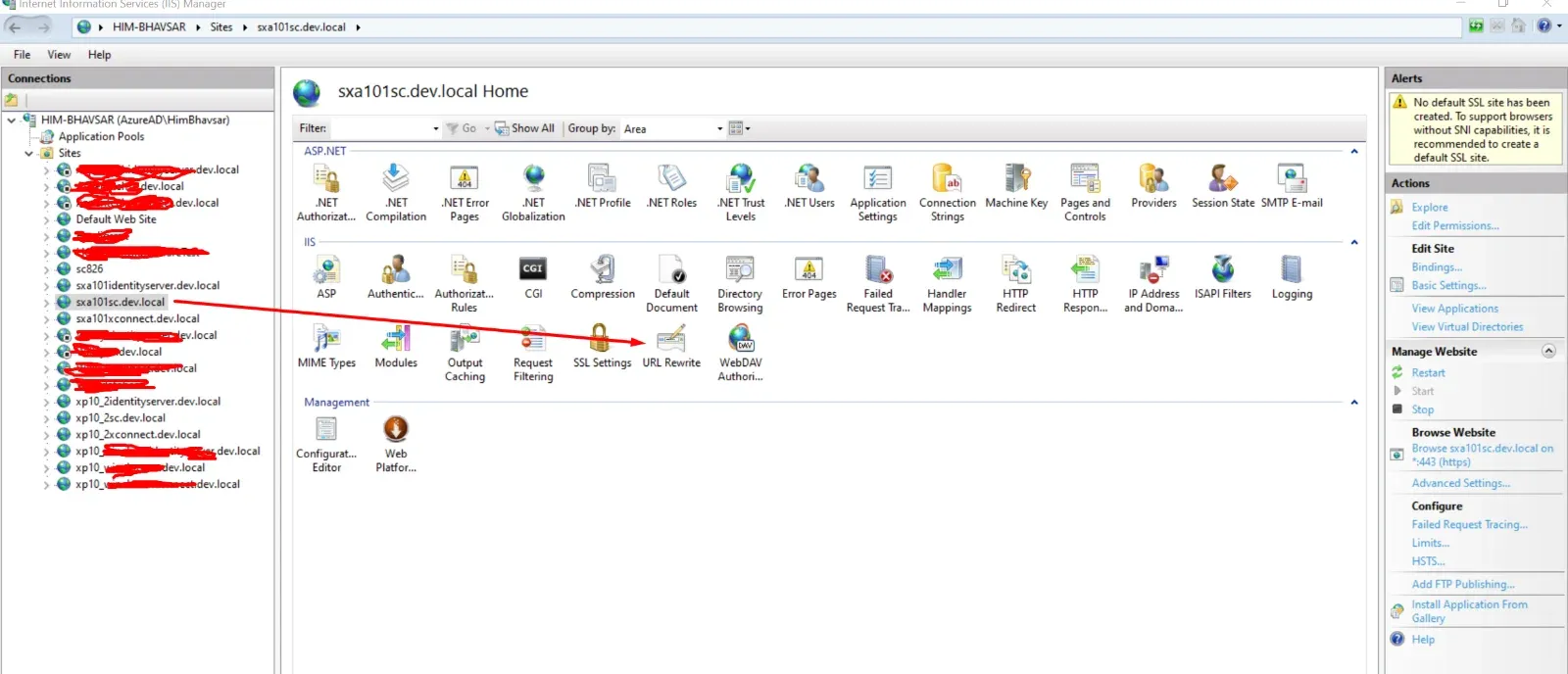Image resolution: width=1568 pixels, height=674 pixels.
Task: Open the view style dropdown button
Action: pyautogui.click(x=740, y=128)
